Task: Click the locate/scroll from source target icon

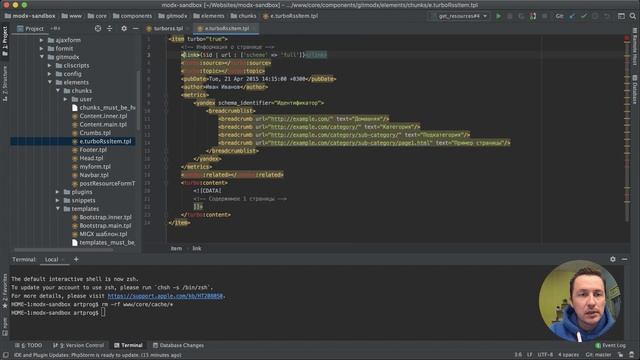Action: [98, 29]
